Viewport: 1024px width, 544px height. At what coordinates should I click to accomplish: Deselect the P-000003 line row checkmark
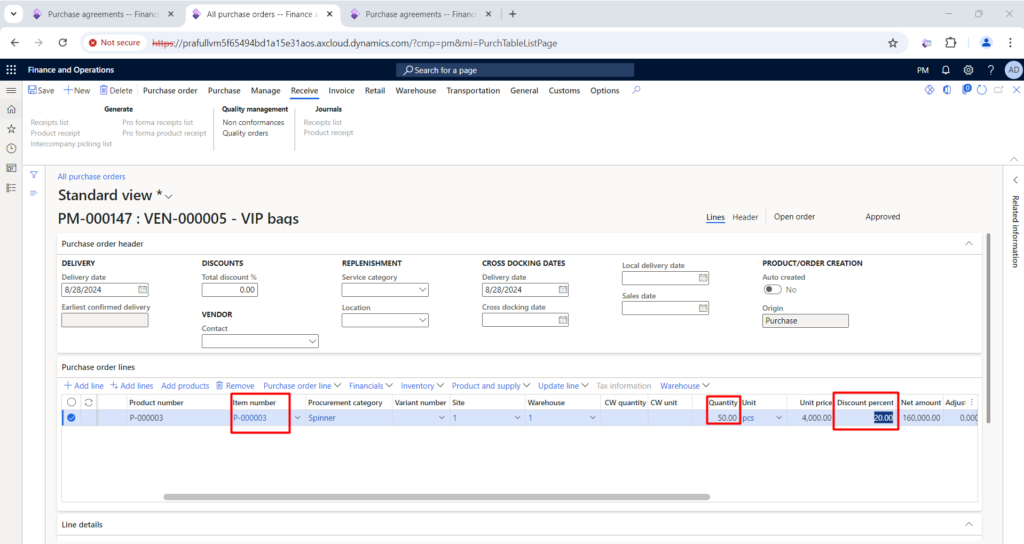pos(71,418)
